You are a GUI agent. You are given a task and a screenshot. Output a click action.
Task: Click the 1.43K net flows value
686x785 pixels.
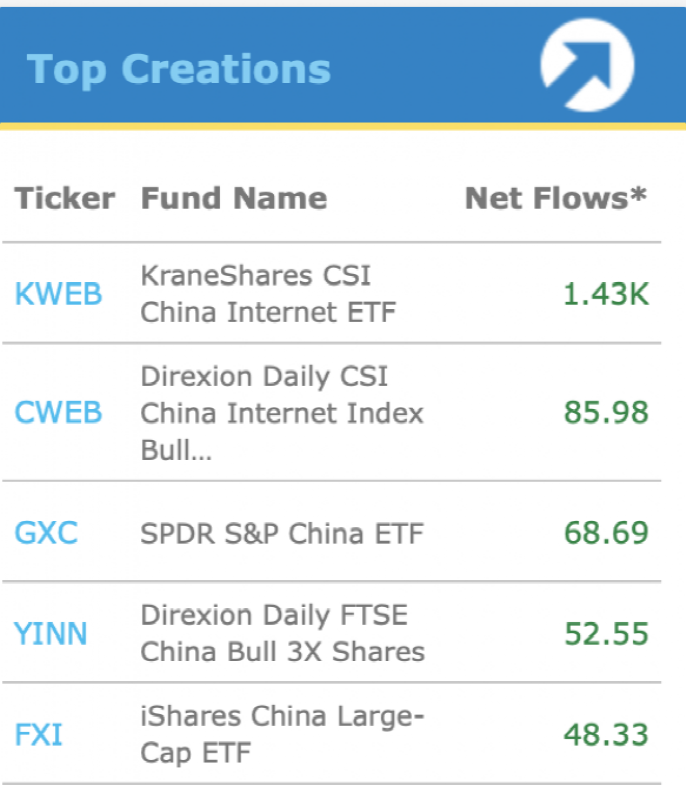point(607,294)
